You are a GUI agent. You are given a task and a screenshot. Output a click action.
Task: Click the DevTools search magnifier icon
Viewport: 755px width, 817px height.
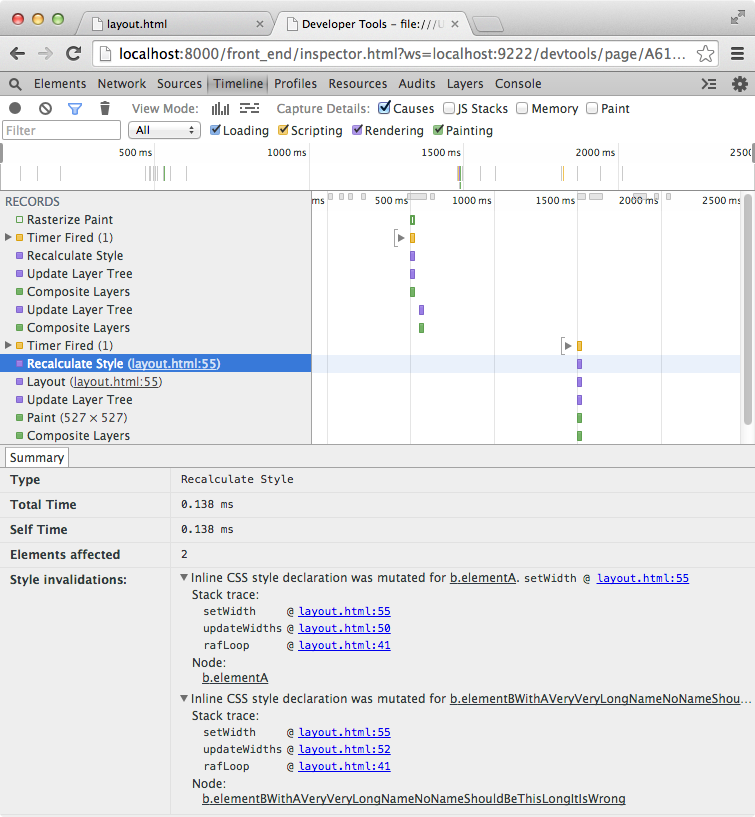[x=16, y=84]
